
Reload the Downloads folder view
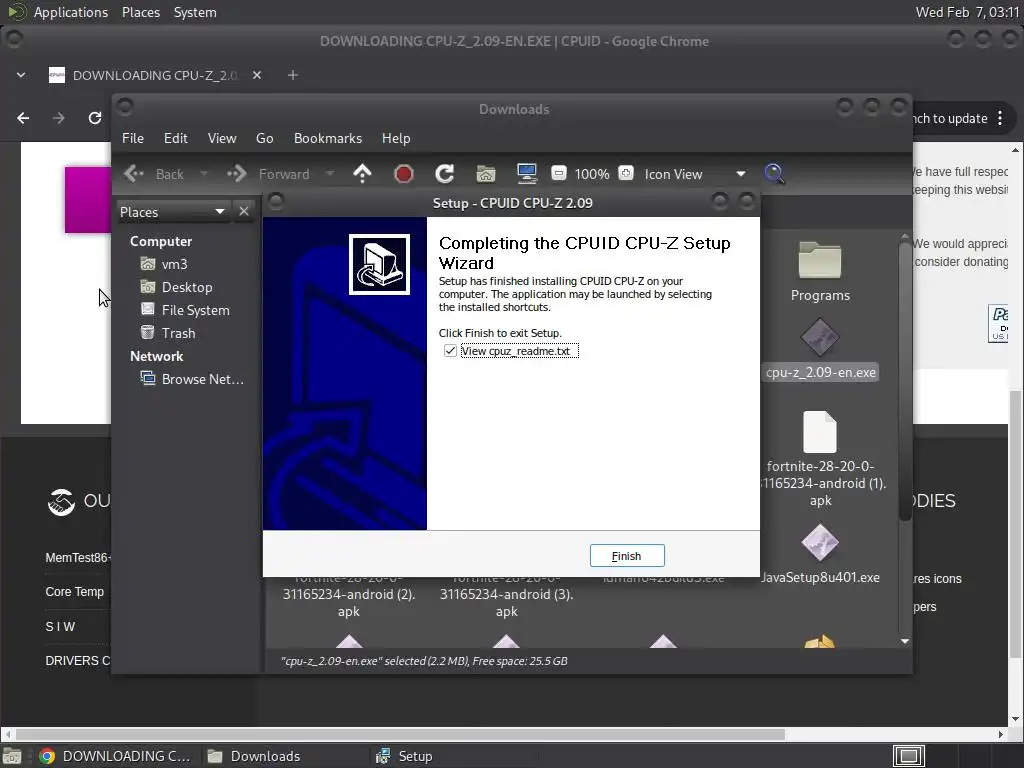click(445, 174)
